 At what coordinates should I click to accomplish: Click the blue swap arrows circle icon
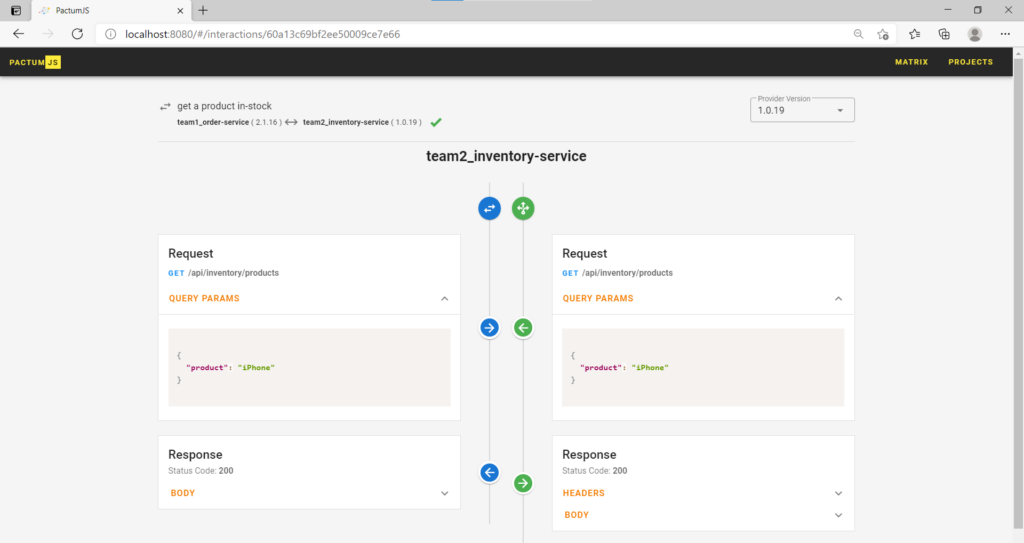pos(489,208)
